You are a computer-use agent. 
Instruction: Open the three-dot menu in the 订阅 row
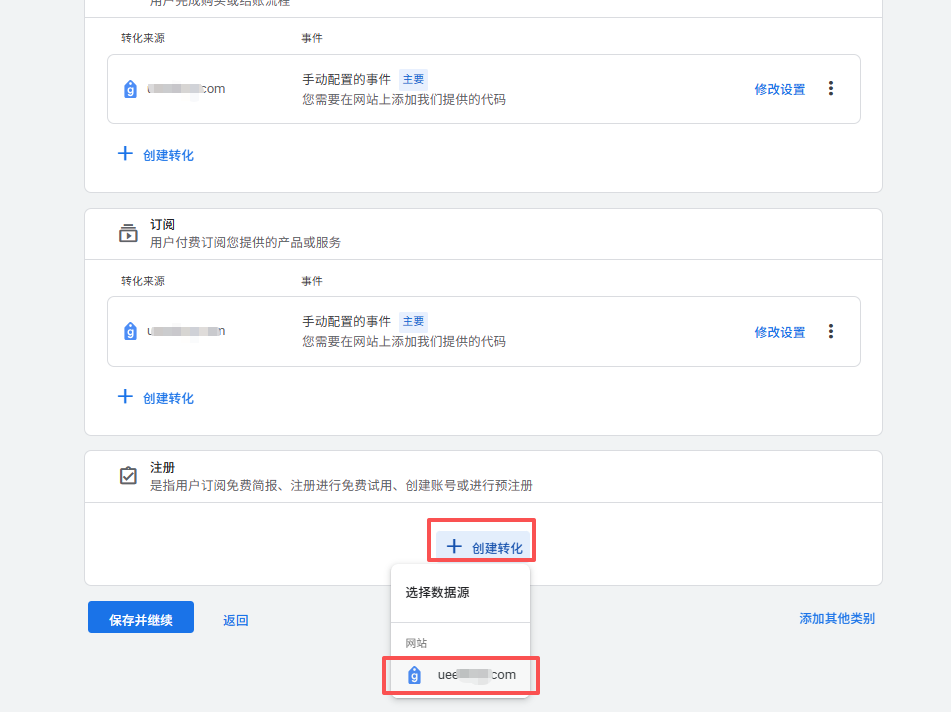(830, 331)
